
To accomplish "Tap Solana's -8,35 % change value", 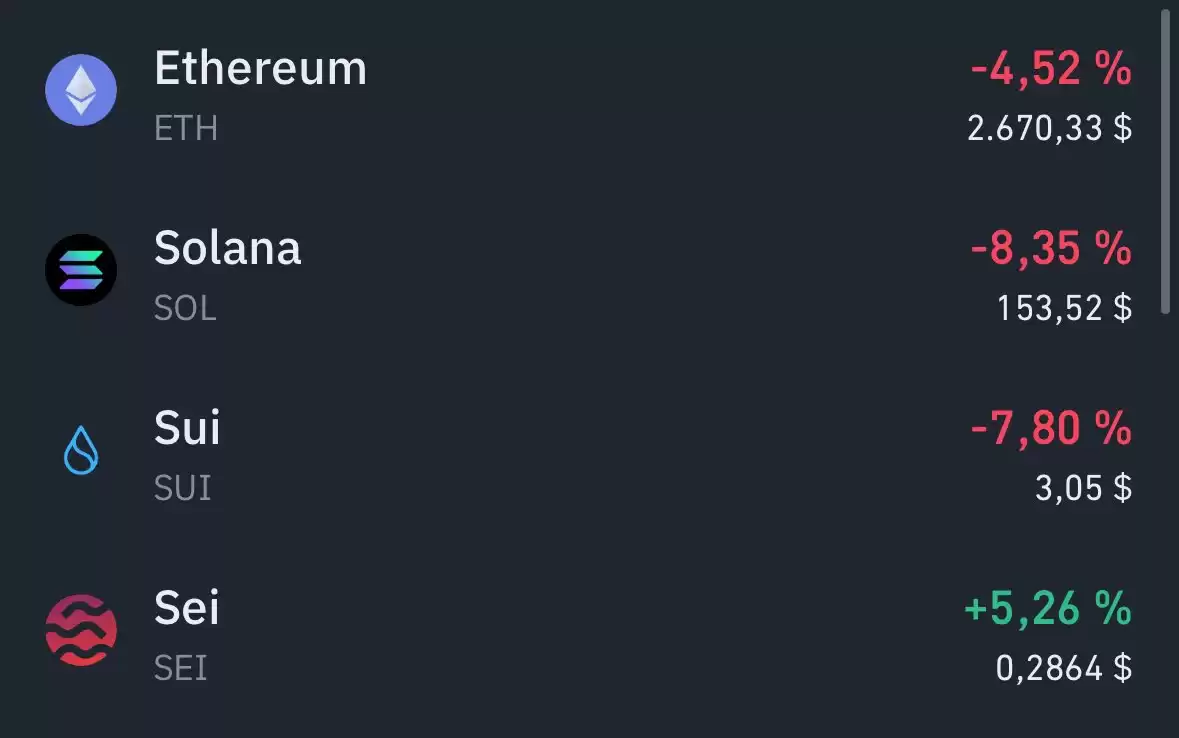I will click(x=1050, y=248).
